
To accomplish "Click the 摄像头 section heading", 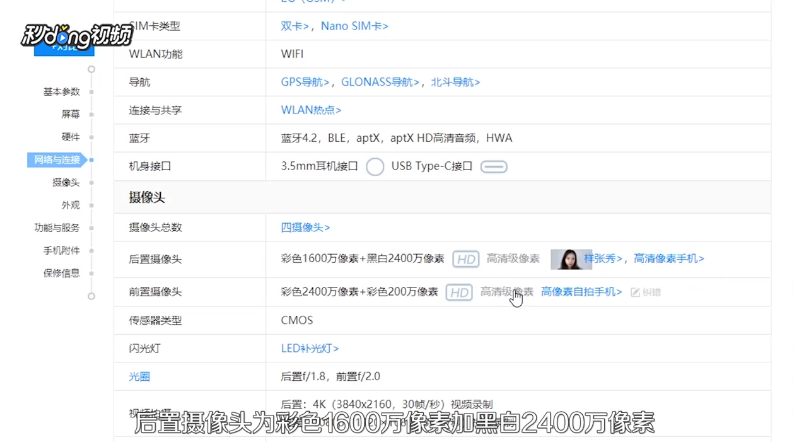I will [x=147, y=197].
